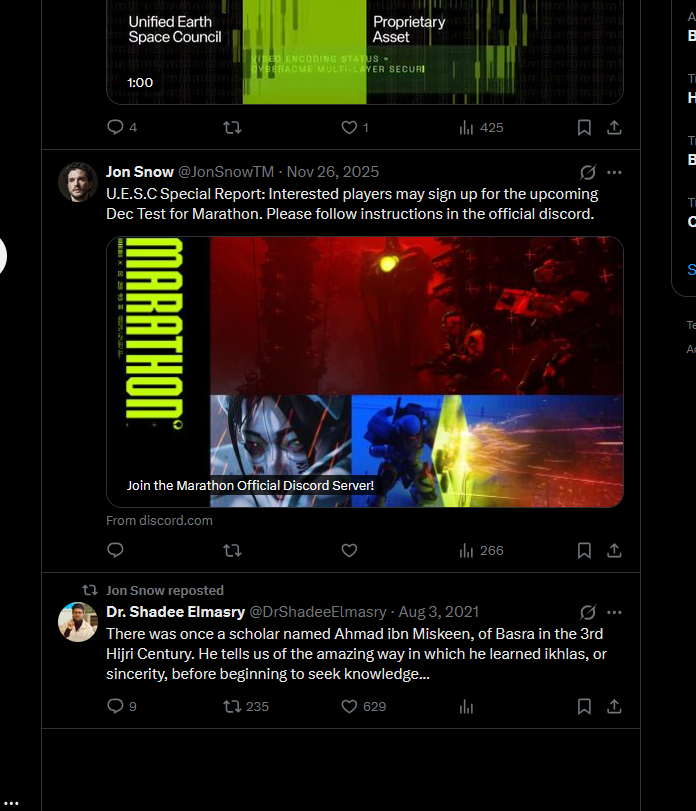
Task: Open the Nov 26, 2025 timestamp
Action: 333,172
